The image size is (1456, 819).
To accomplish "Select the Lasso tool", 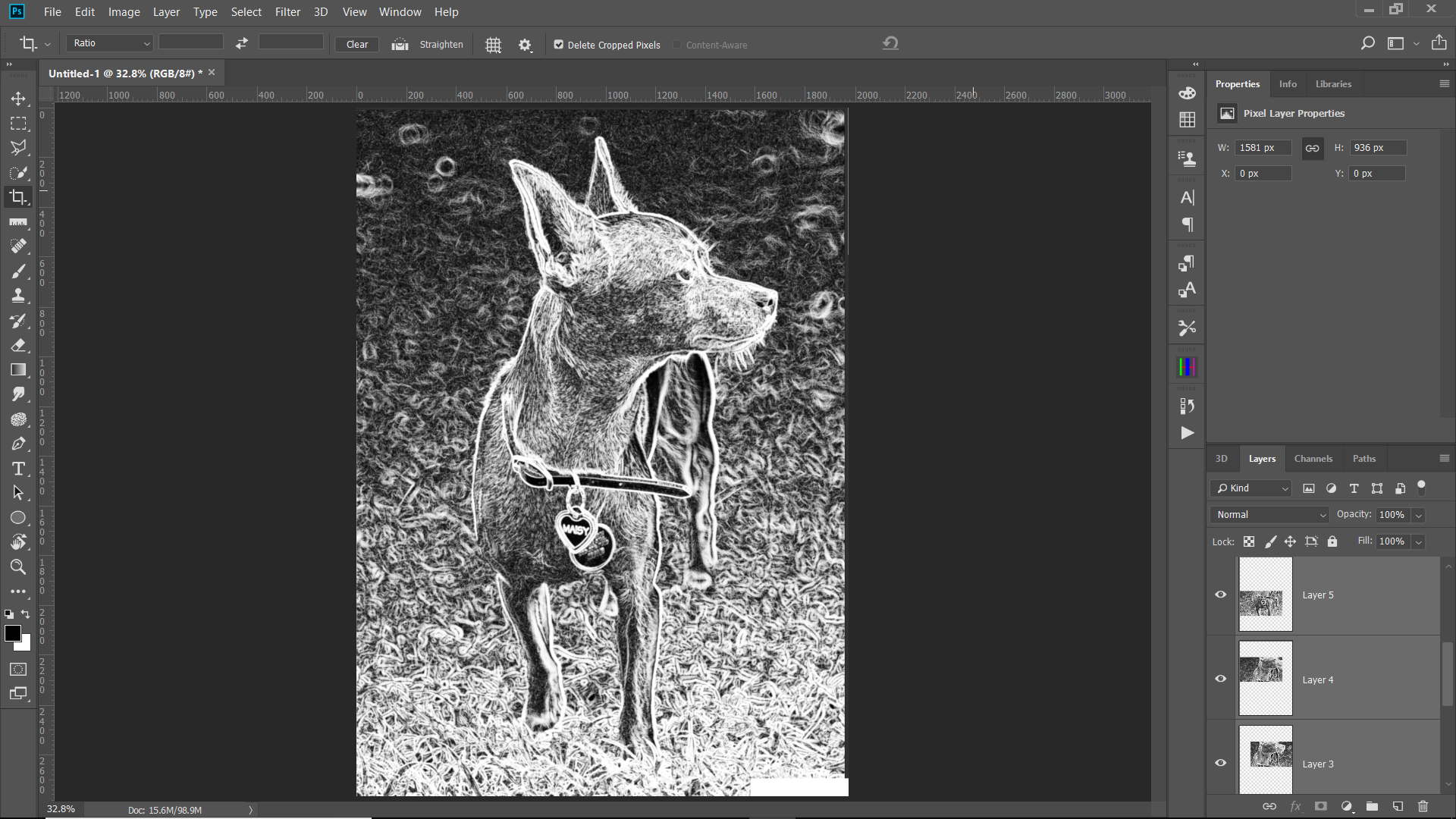I will click(x=18, y=147).
